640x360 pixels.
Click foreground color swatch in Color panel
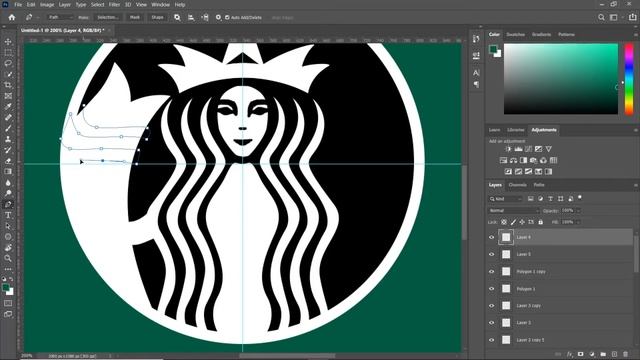coord(493,49)
